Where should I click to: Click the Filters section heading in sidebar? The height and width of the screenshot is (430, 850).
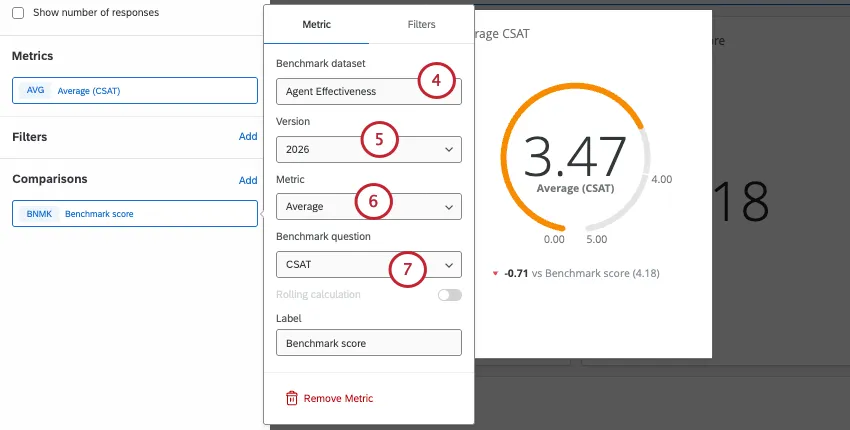click(x=29, y=137)
